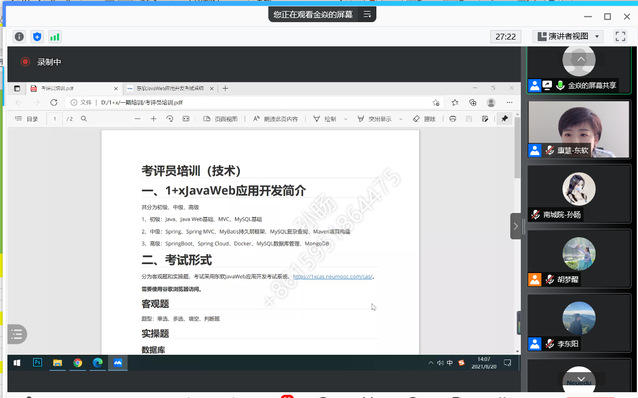Open the 演讲者视图 layout dropdown

click(568, 36)
